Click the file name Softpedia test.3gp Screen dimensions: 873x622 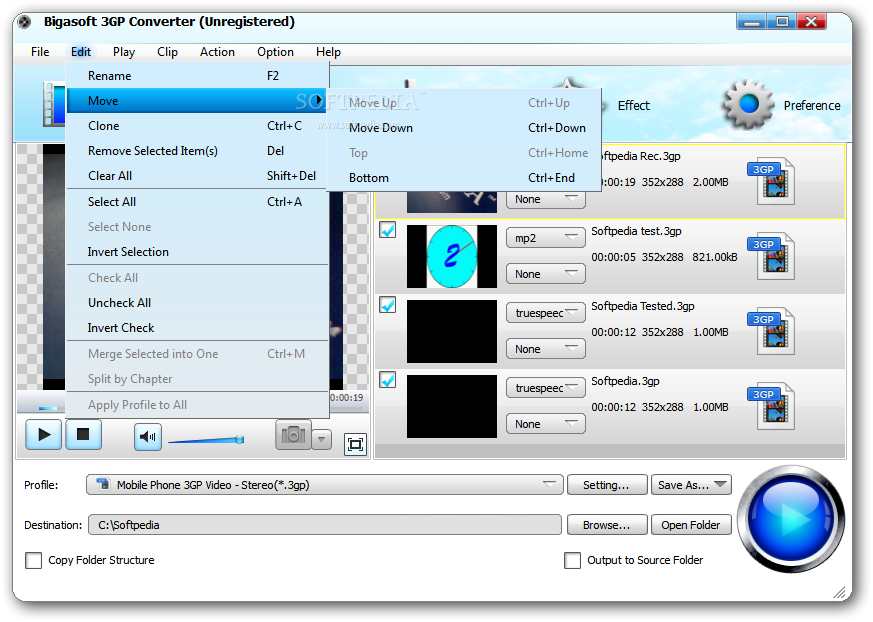click(636, 231)
